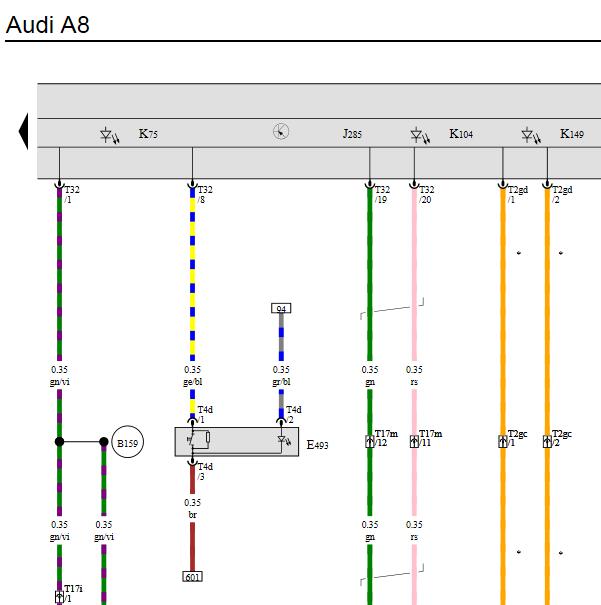Click the T4d/3 pin label
Viewport: 601px width, 605px height.
click(205, 471)
